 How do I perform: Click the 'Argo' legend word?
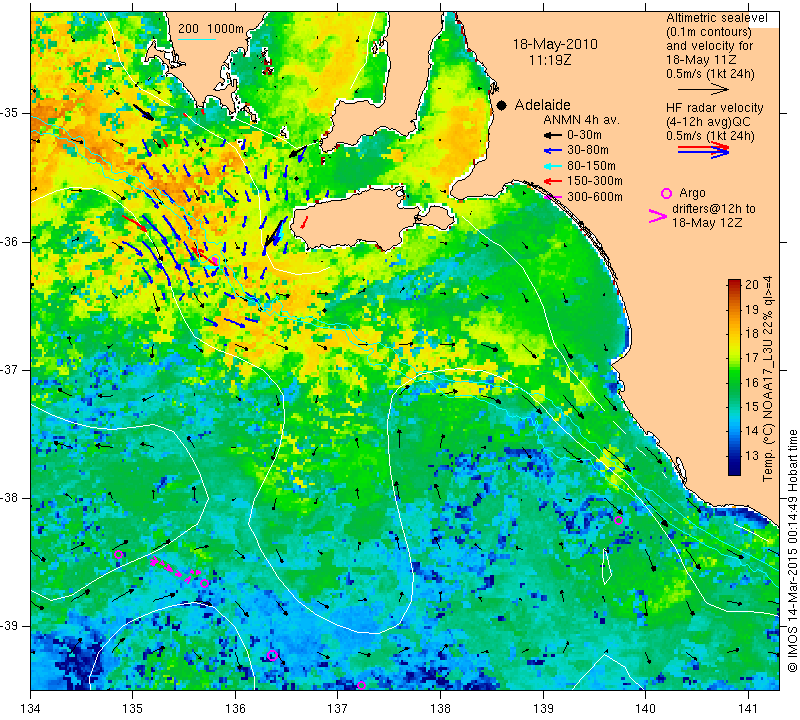(x=692, y=193)
